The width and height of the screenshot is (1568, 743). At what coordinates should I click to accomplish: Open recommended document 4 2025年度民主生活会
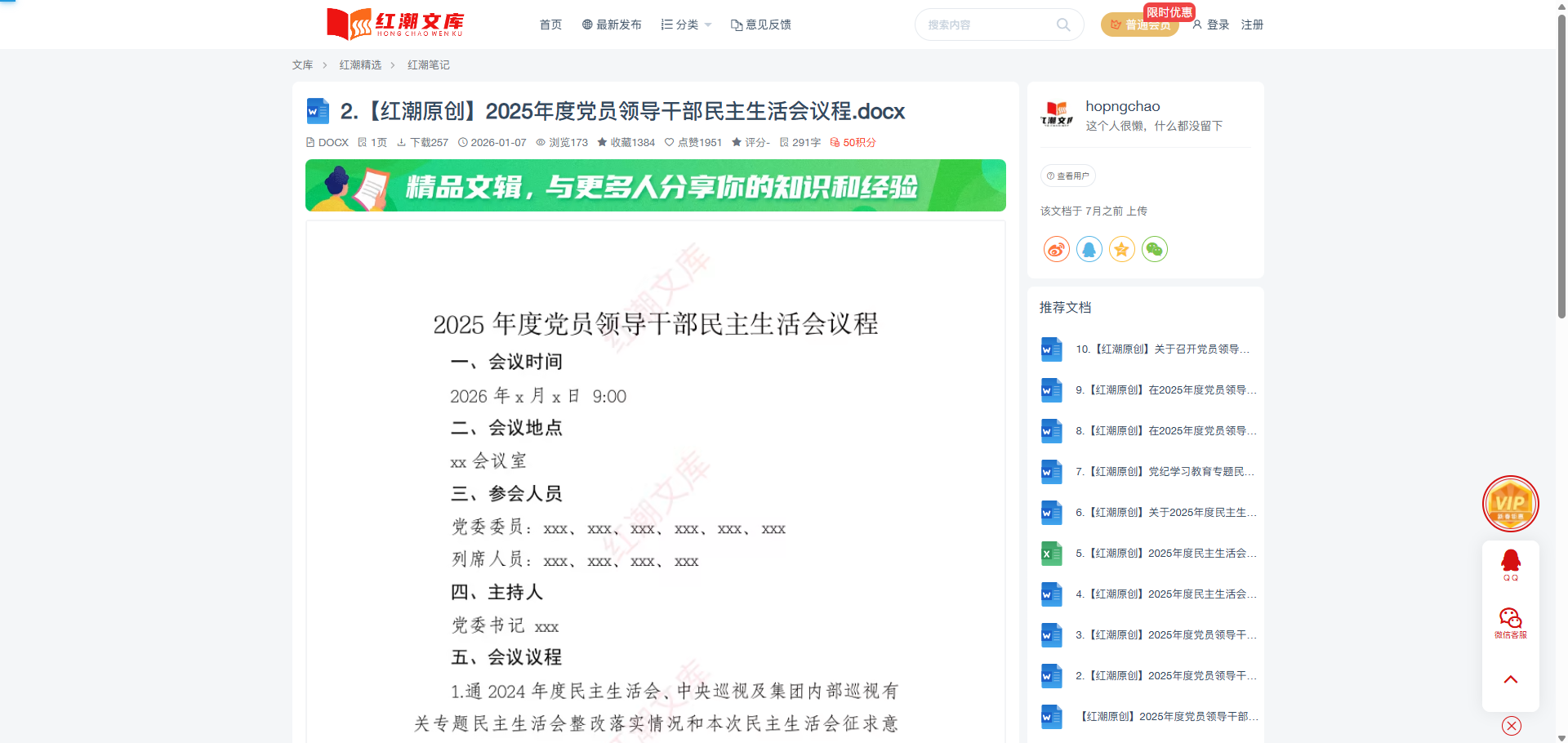point(1166,594)
